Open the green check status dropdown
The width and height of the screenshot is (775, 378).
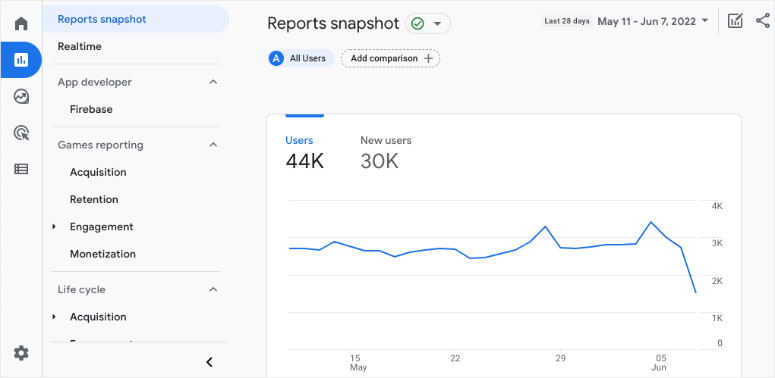pos(428,24)
